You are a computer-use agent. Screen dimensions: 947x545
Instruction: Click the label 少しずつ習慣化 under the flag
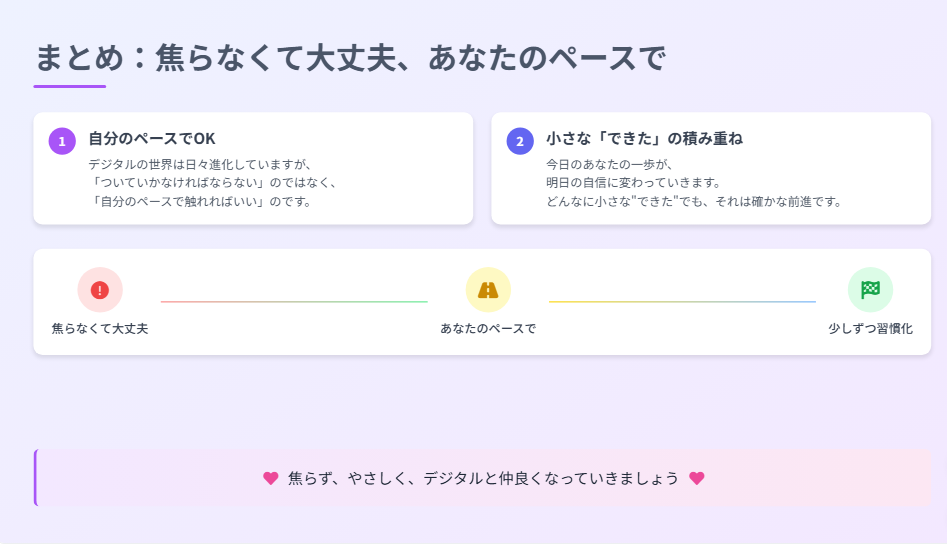870,328
